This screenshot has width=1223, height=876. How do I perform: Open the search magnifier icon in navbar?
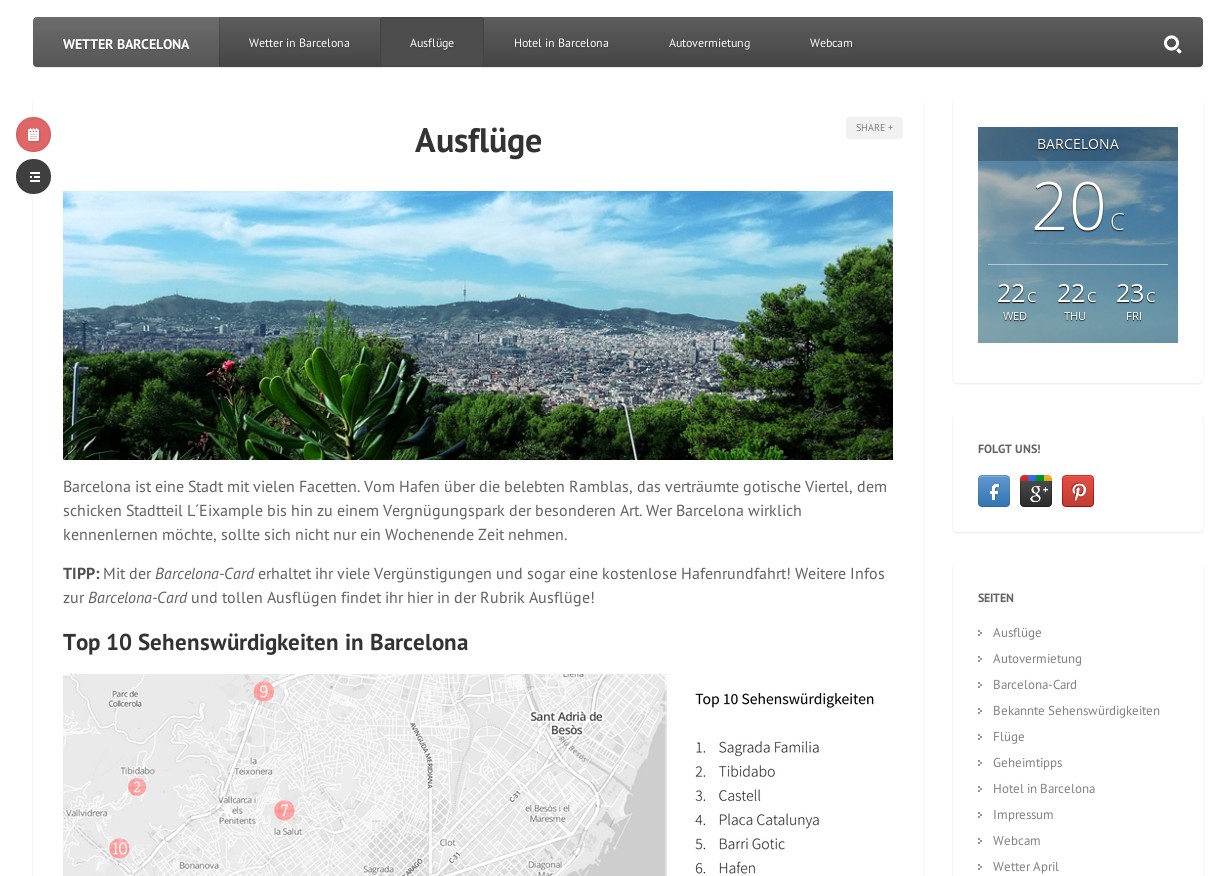tap(1172, 44)
